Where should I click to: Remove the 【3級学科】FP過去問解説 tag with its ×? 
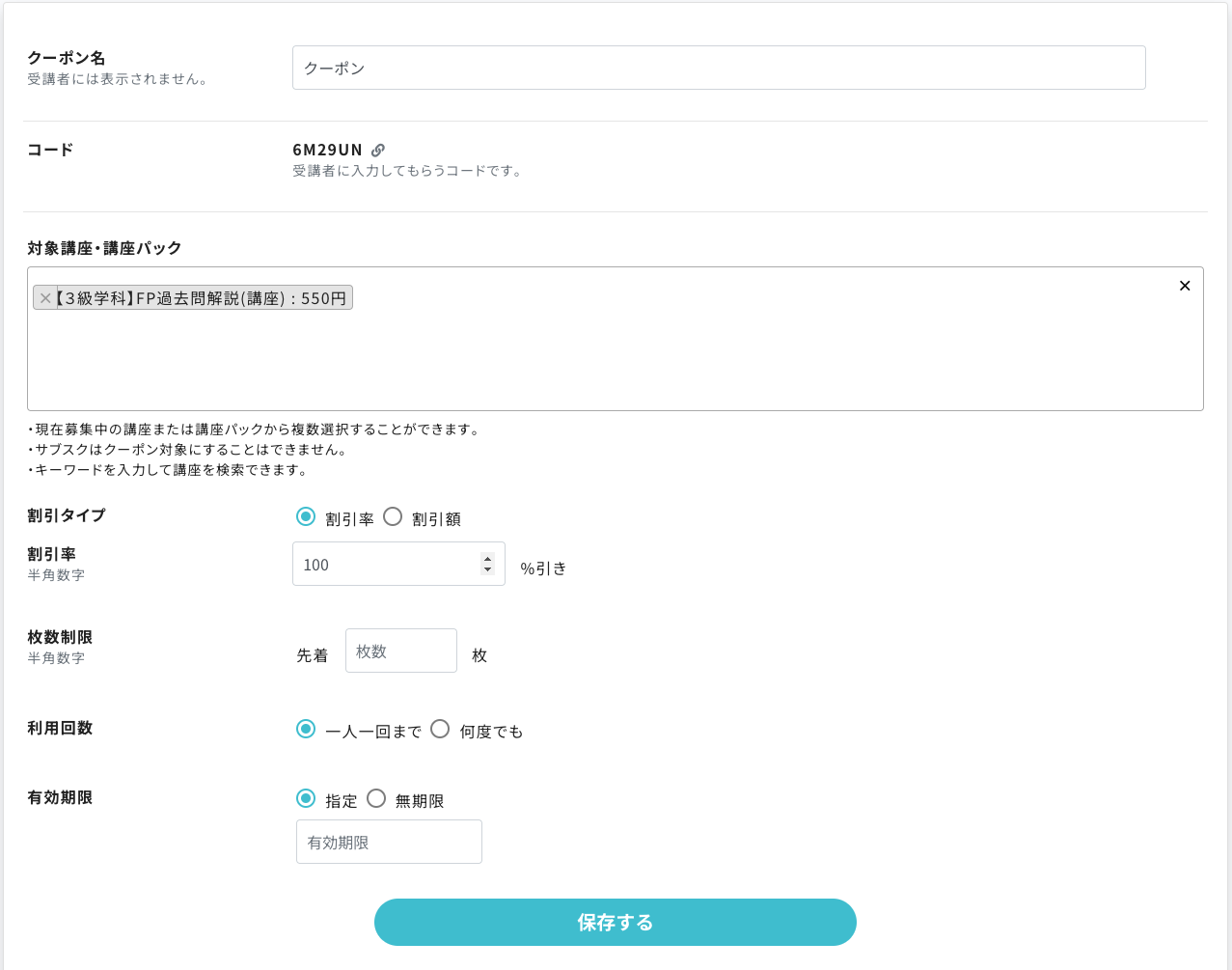coord(44,298)
